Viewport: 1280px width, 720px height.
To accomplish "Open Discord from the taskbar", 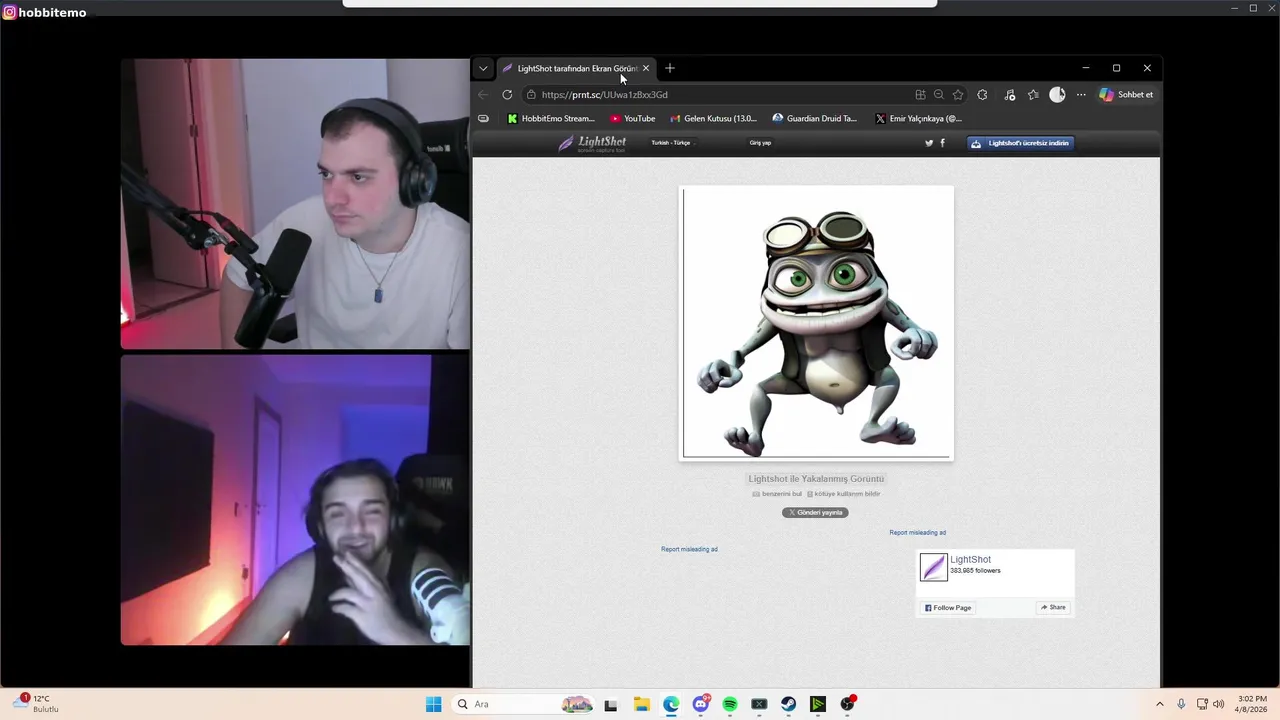I will click(701, 704).
